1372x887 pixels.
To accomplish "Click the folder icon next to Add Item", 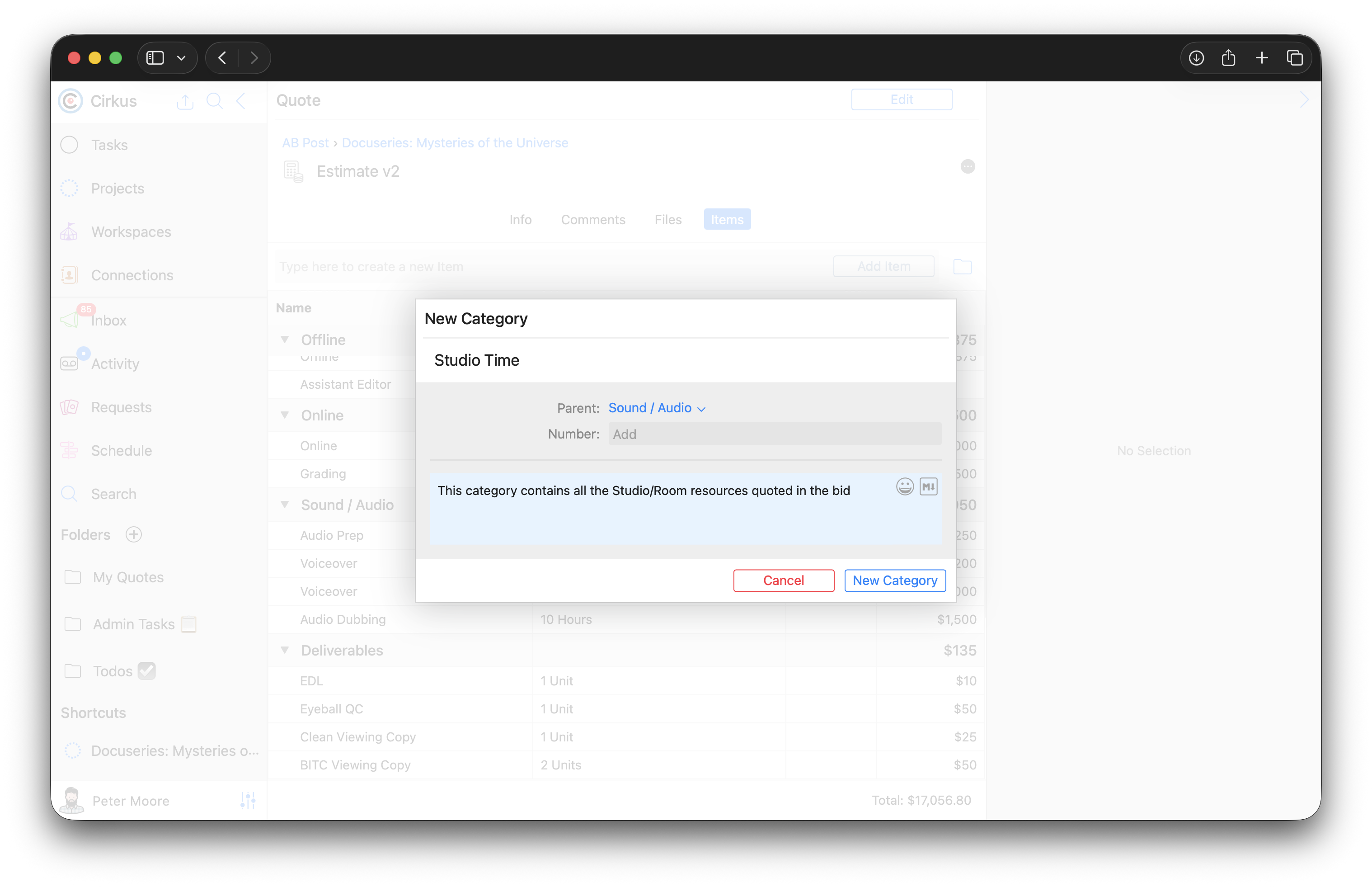I will (962, 267).
